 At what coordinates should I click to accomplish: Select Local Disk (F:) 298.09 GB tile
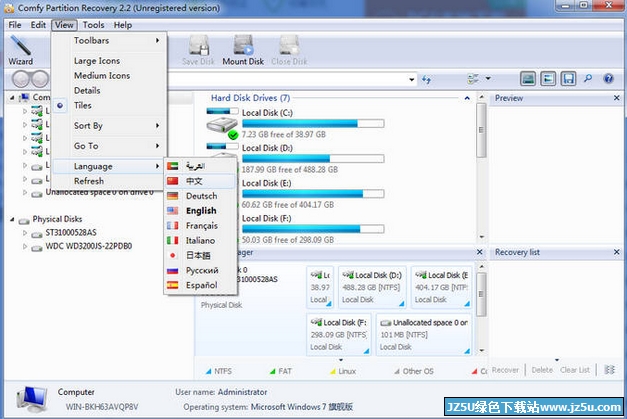coord(339,334)
